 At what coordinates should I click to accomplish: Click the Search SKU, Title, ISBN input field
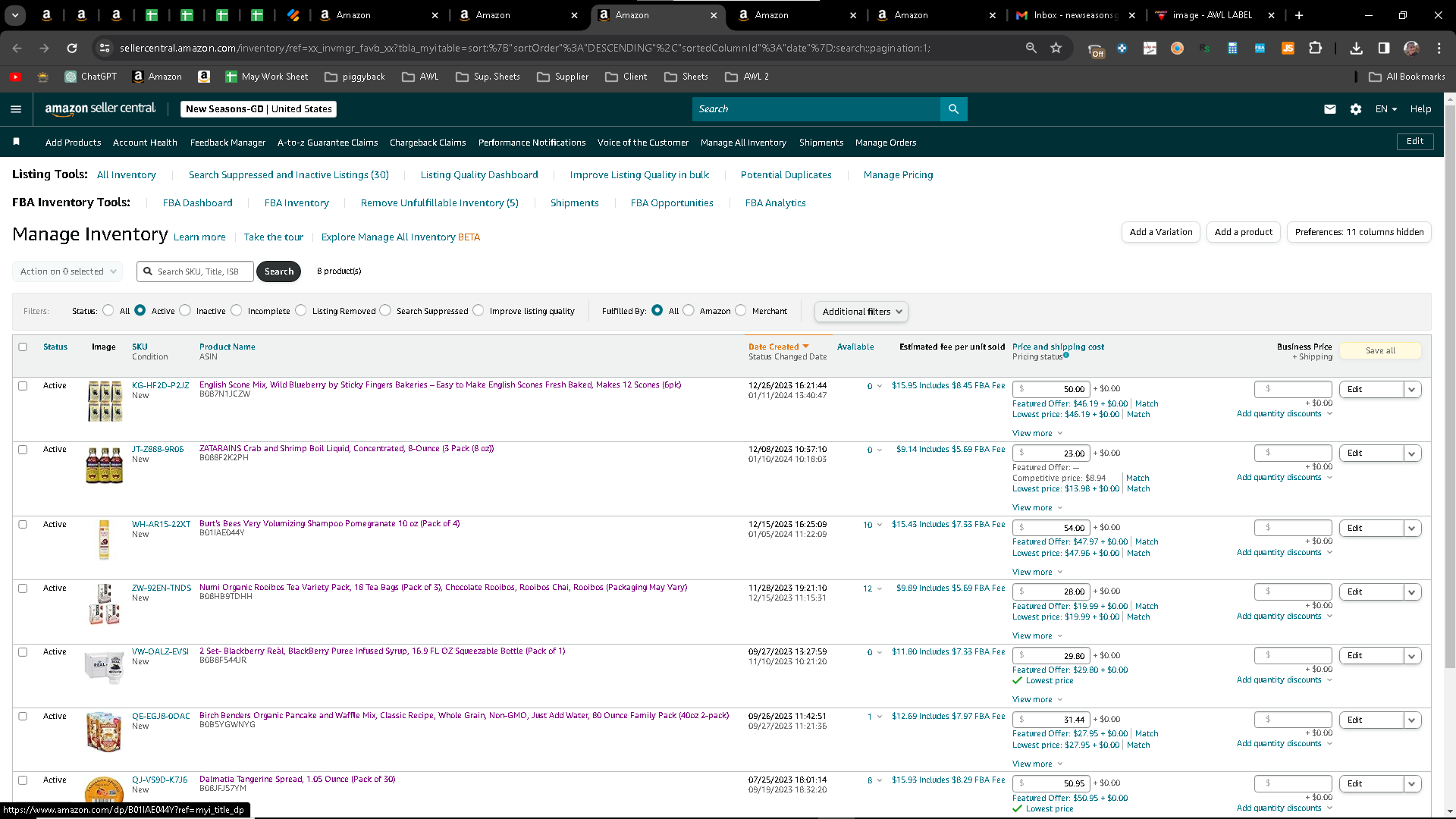coord(195,271)
